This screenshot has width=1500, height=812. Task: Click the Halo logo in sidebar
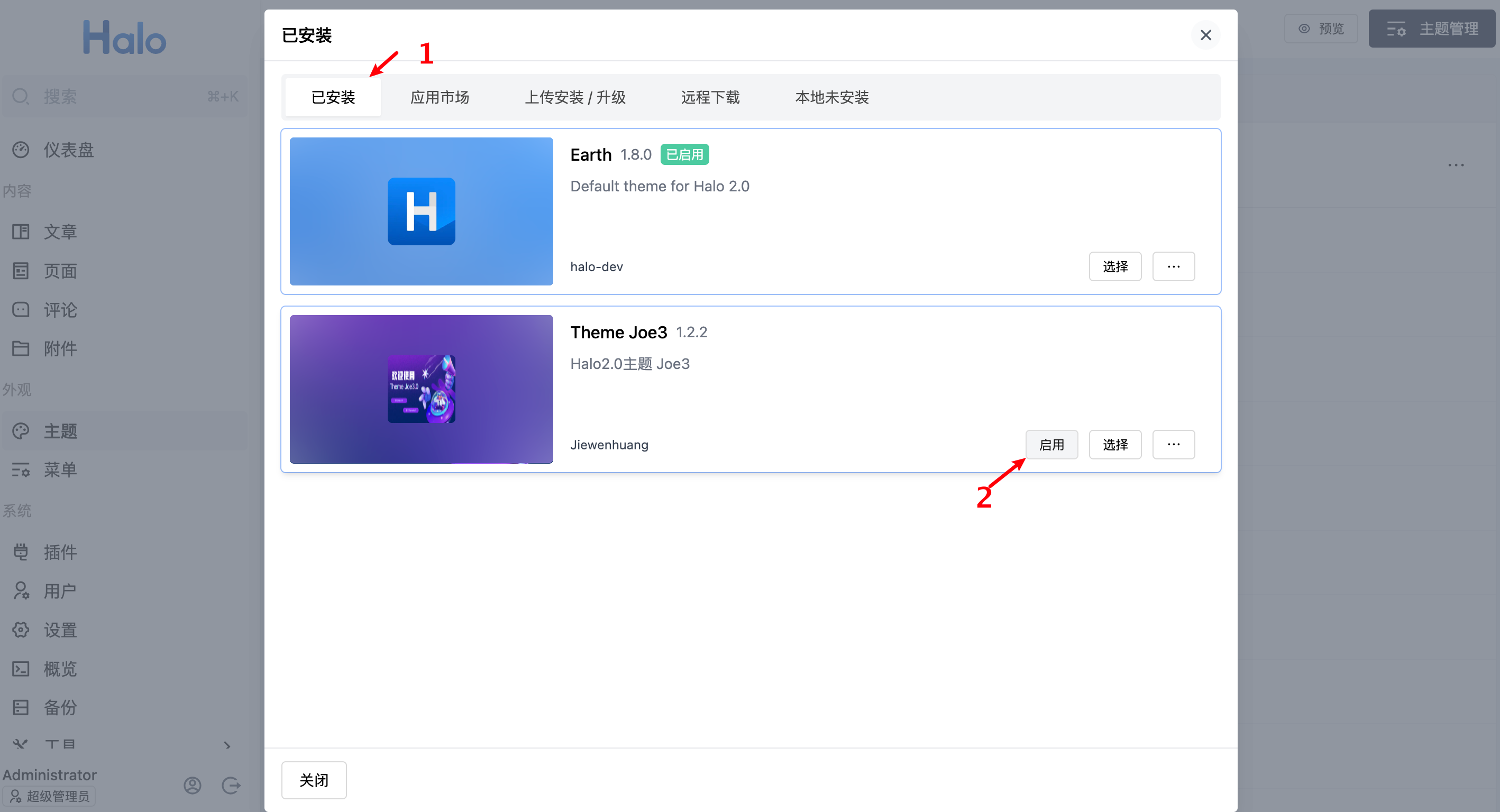click(x=125, y=38)
